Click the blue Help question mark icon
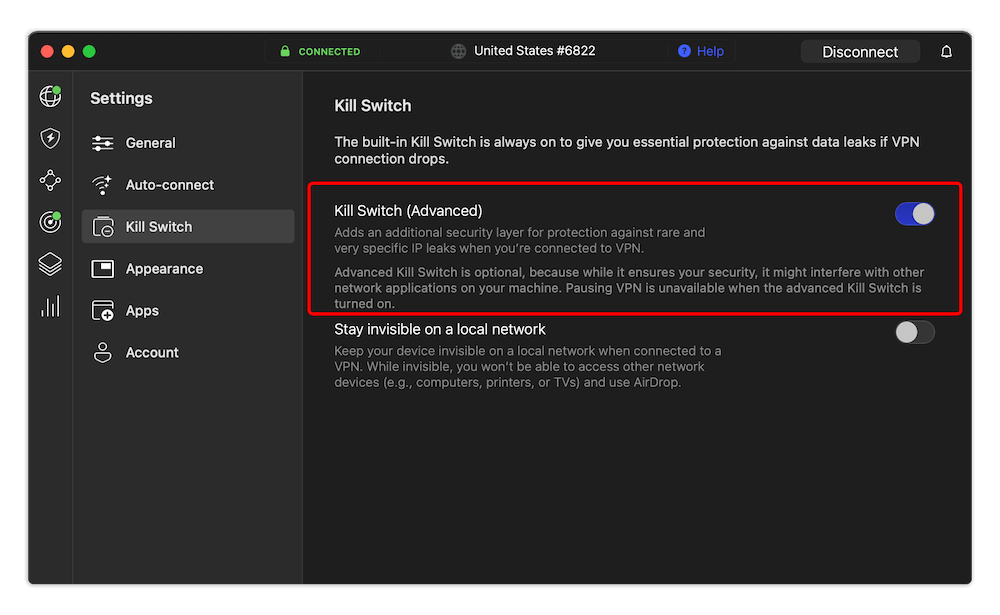The image size is (1000, 615). click(x=684, y=51)
